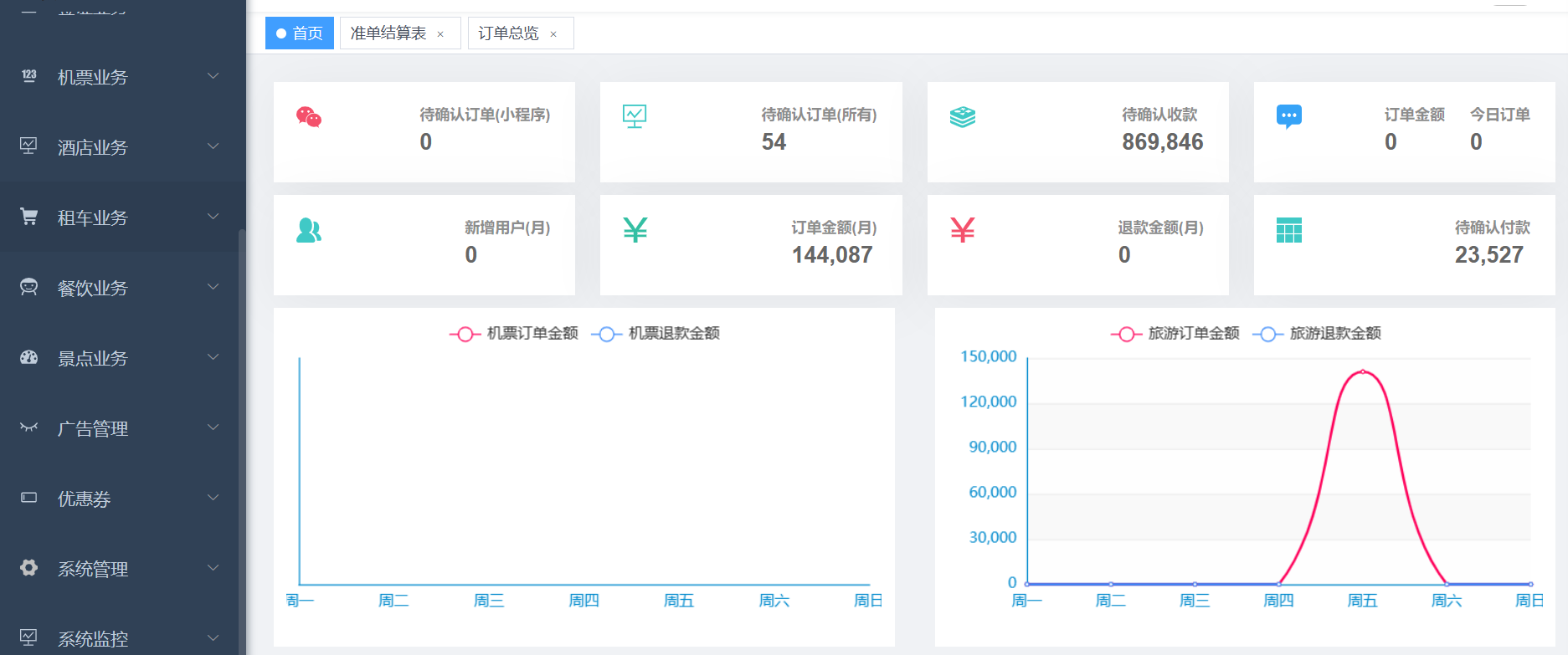Click 周四 label on the 机票 chart axis
This screenshot has height=655, width=1568.
(x=584, y=601)
